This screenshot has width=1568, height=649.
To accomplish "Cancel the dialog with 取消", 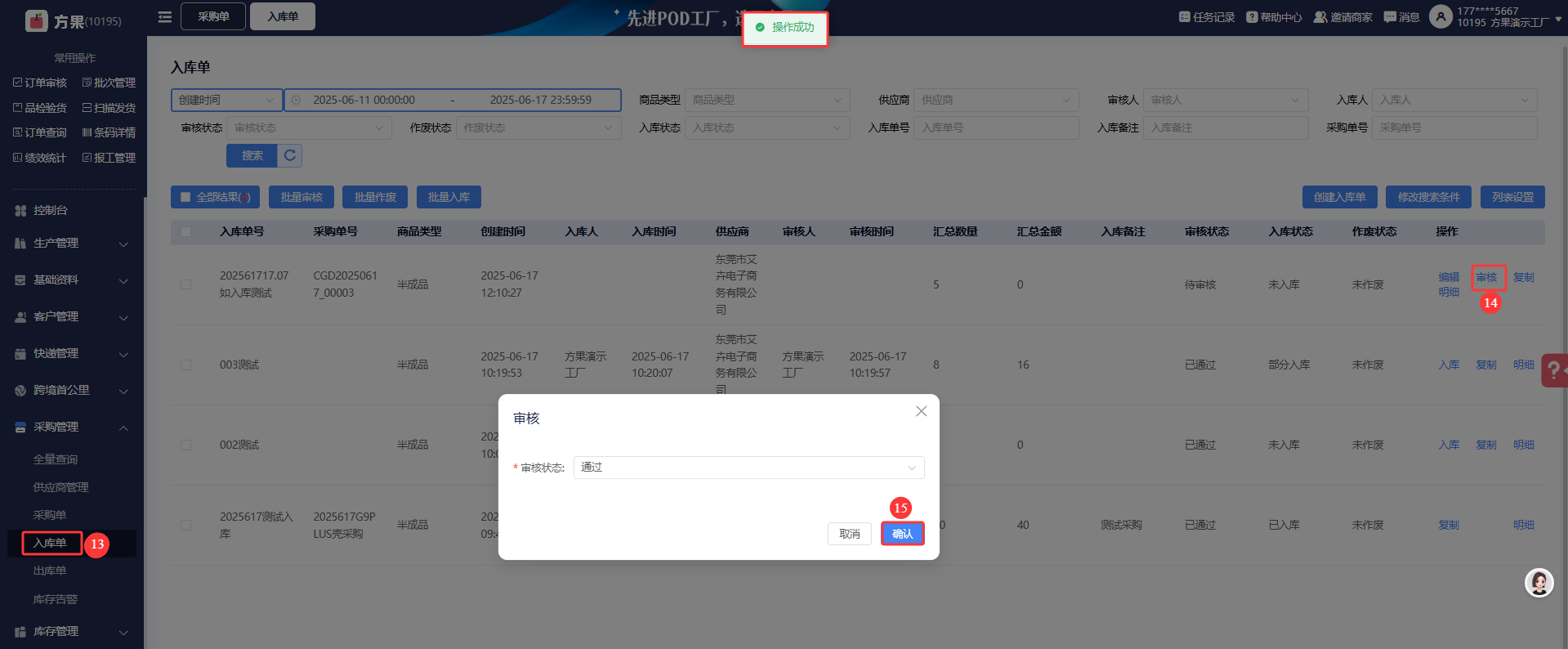I will [x=850, y=534].
